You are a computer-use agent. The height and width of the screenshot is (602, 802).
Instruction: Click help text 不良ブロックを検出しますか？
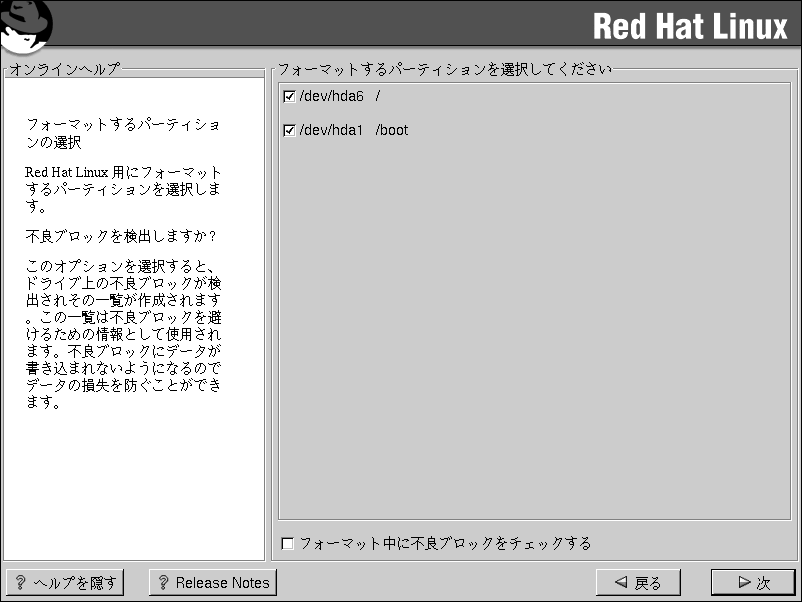[120, 237]
